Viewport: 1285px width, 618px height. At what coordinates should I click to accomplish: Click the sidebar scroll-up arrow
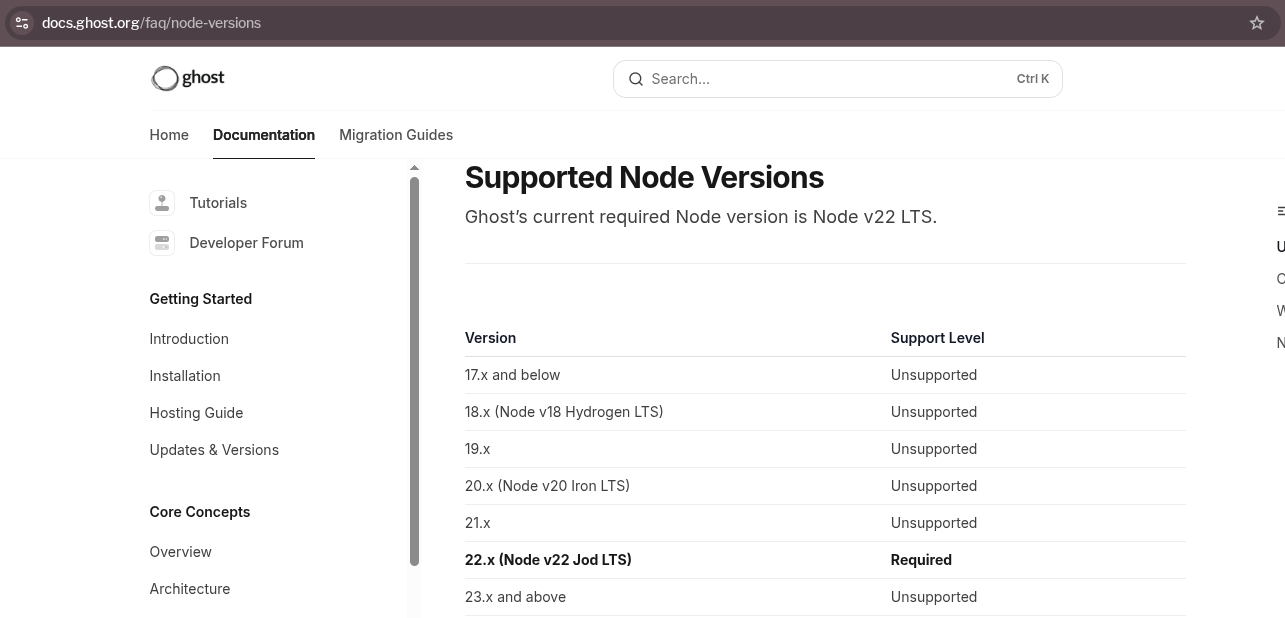click(414, 167)
